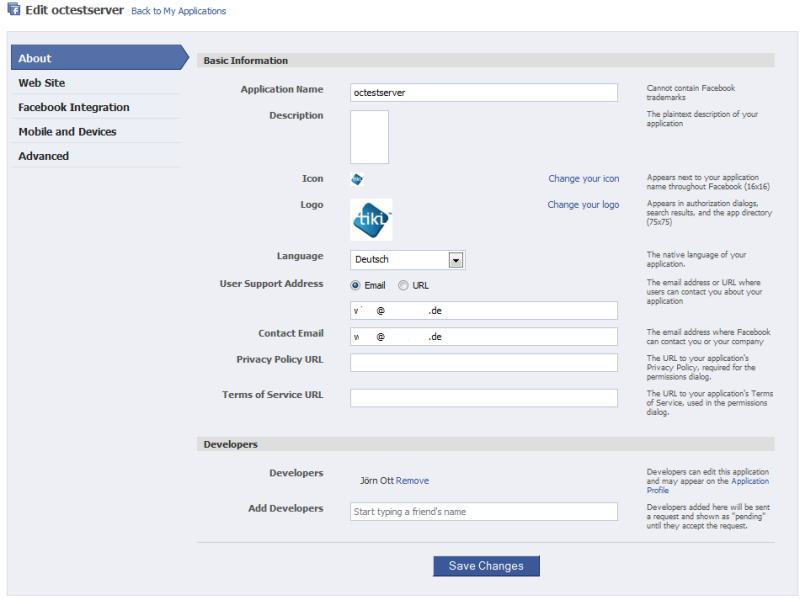Screen dimensions: 800x600
Task: Select the URL radio button
Action: (403, 285)
